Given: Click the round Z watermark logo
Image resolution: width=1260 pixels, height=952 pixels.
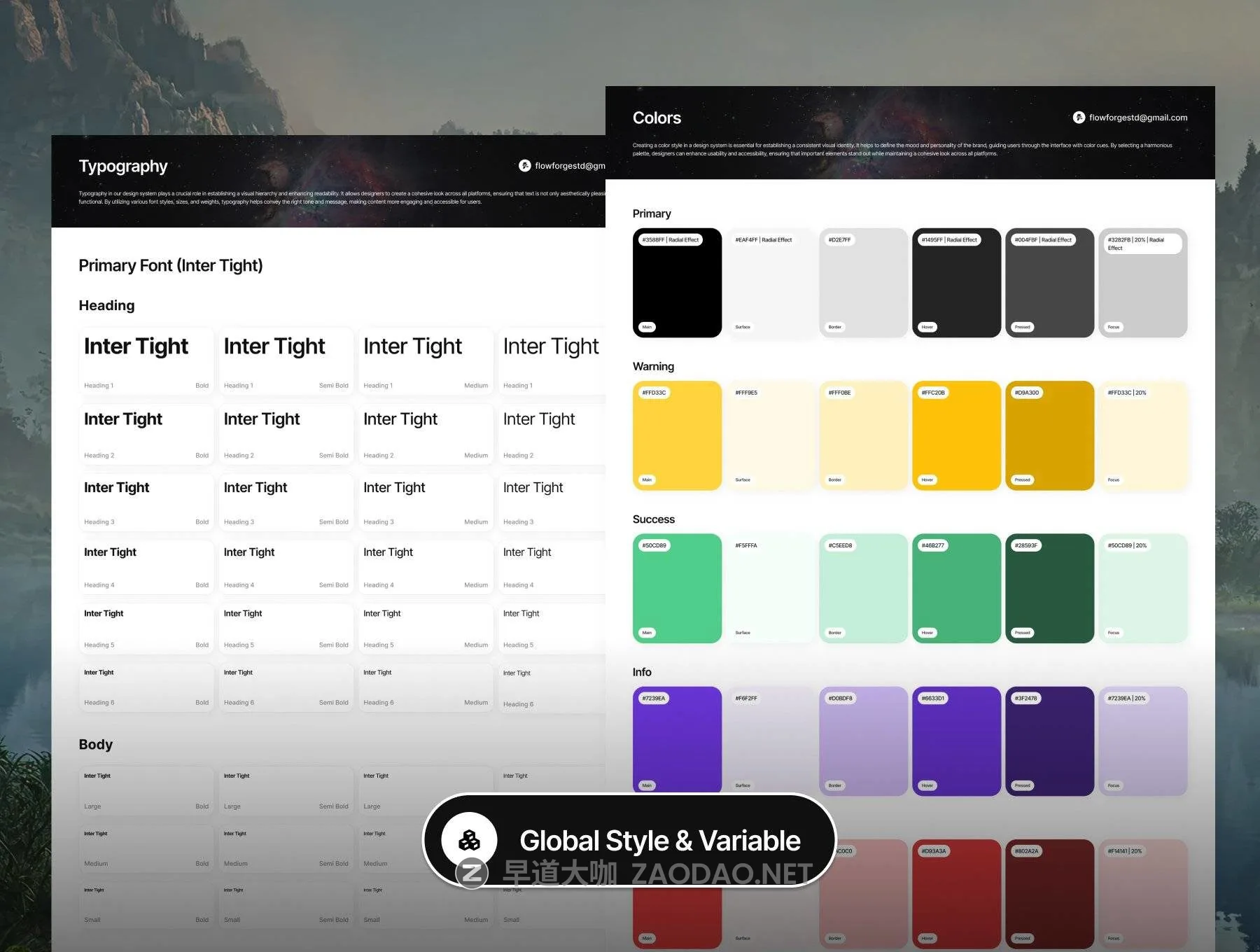Looking at the screenshot, I should pyautogui.click(x=472, y=873).
